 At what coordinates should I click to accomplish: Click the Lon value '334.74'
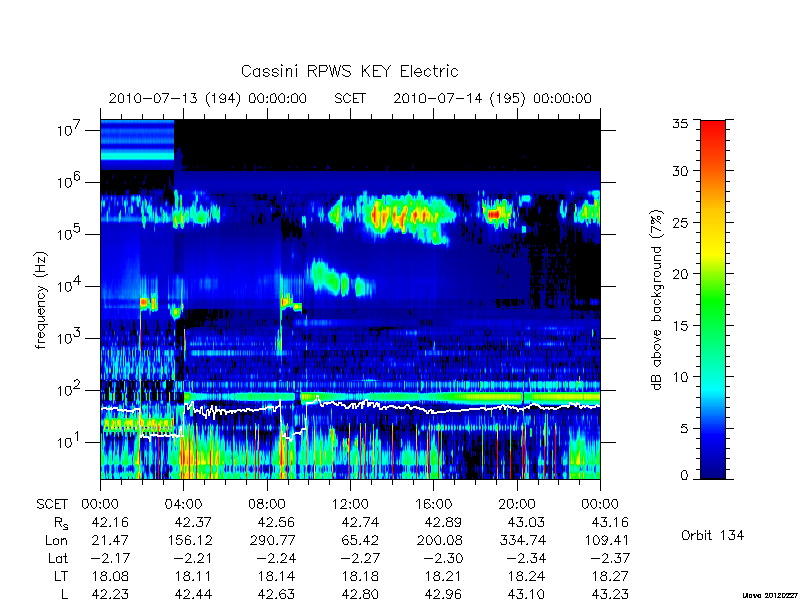pos(522,540)
